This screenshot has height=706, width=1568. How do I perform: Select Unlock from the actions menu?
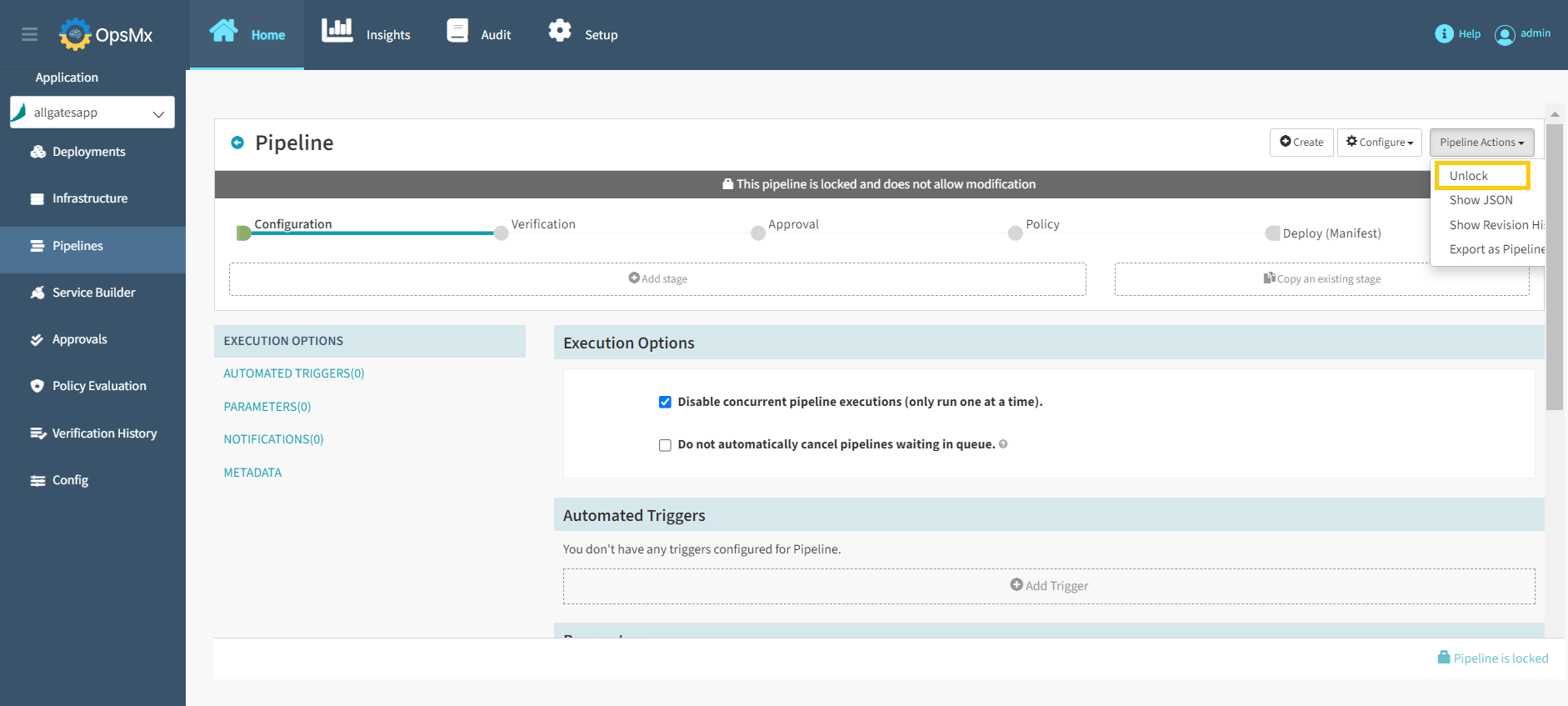click(1469, 176)
